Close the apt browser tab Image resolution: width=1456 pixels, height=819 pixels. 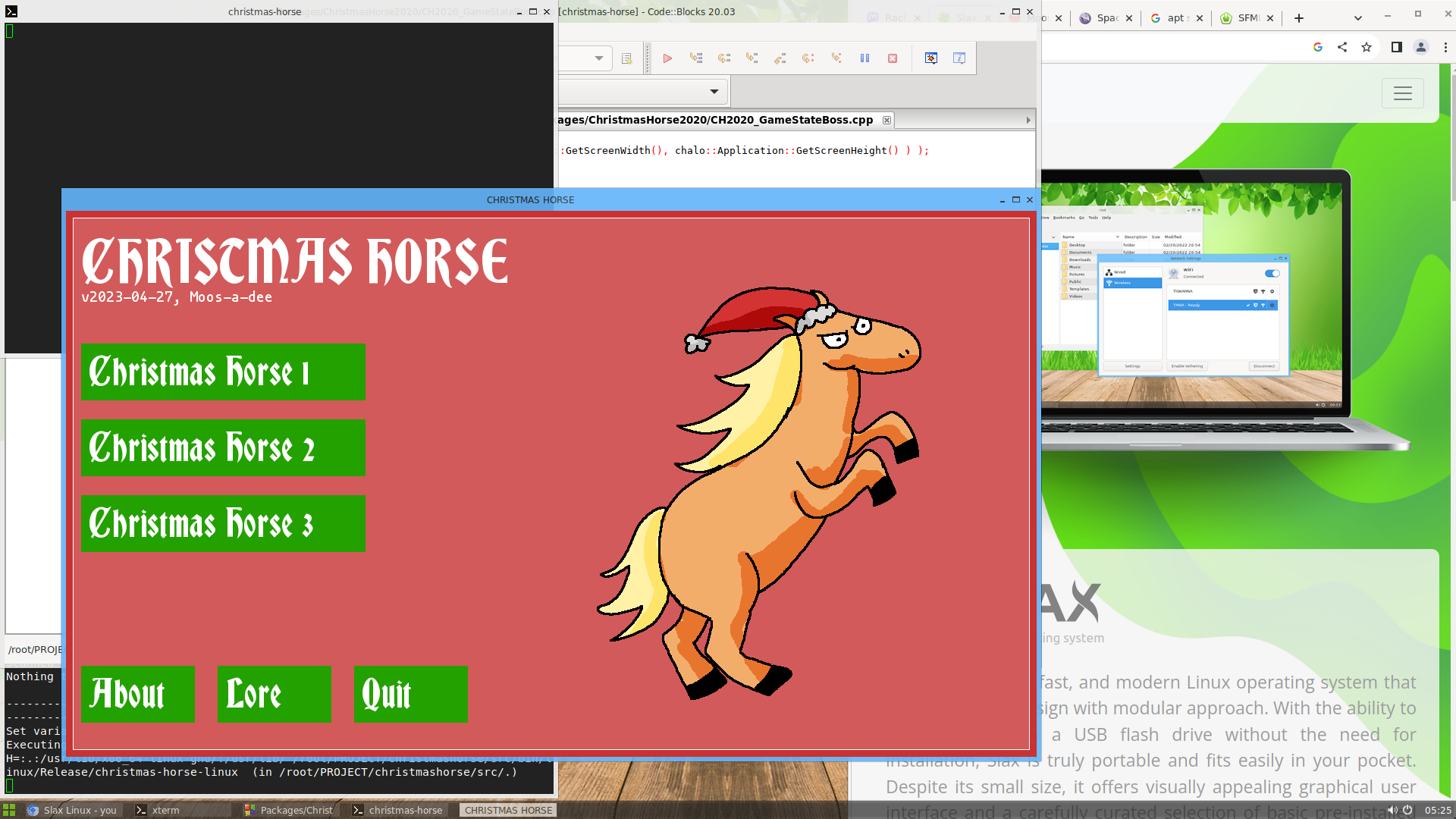(1200, 18)
